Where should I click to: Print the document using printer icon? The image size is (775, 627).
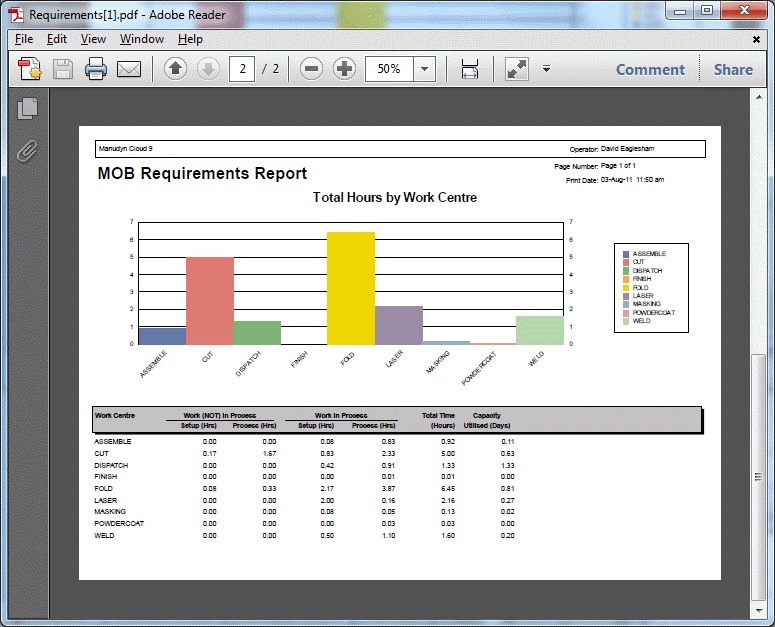pos(96,69)
